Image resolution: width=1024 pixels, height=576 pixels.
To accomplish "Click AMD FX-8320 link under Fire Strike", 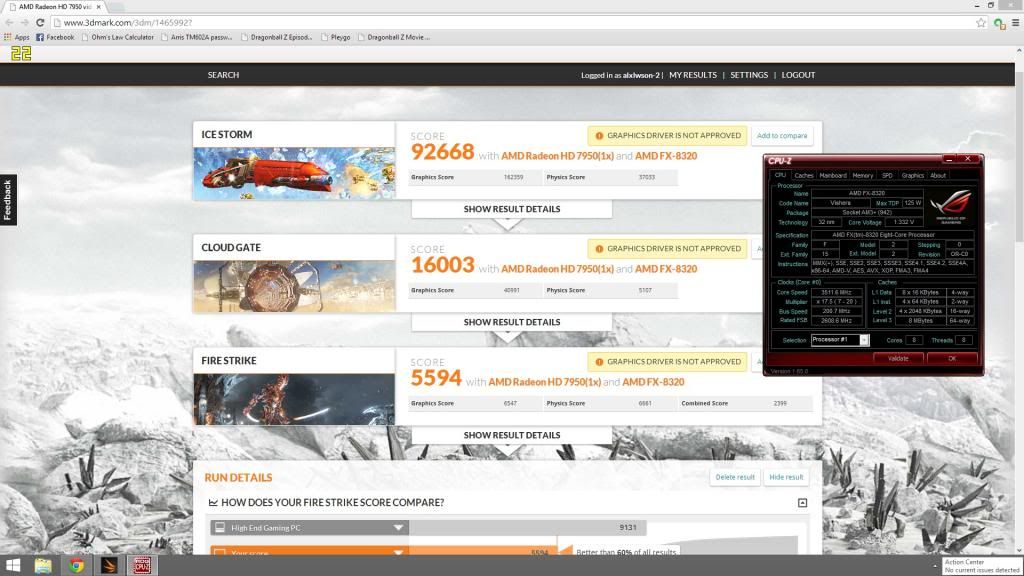I will (x=653, y=382).
